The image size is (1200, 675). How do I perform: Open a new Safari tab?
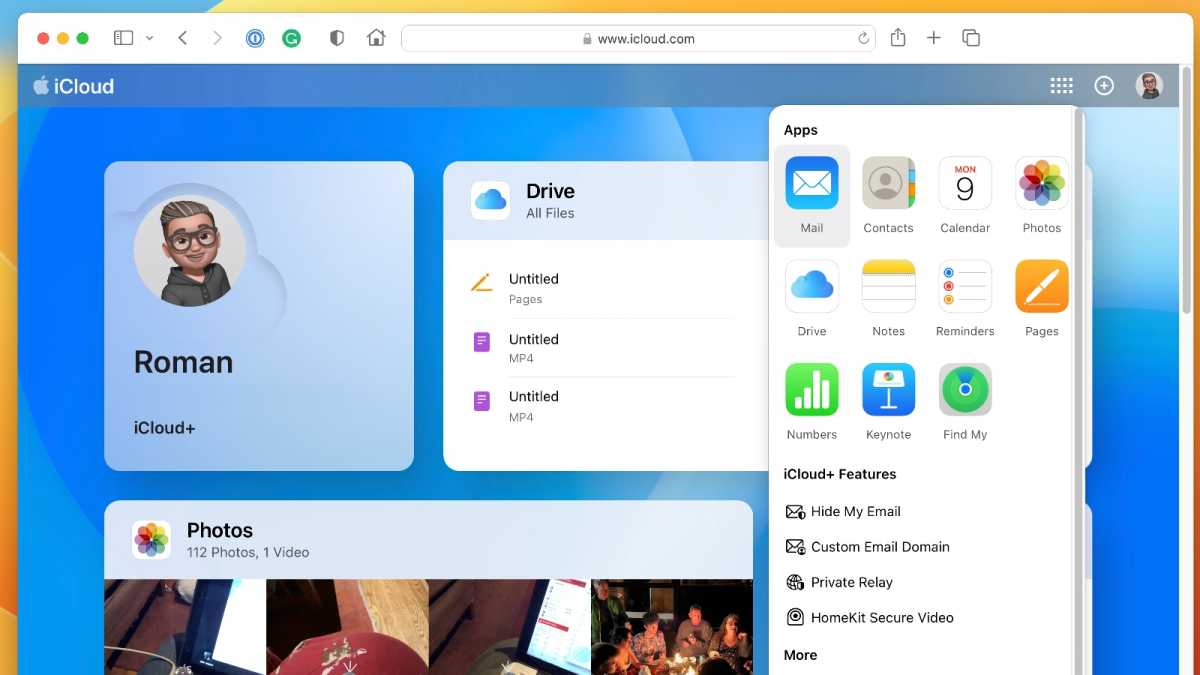pyautogui.click(x=934, y=38)
